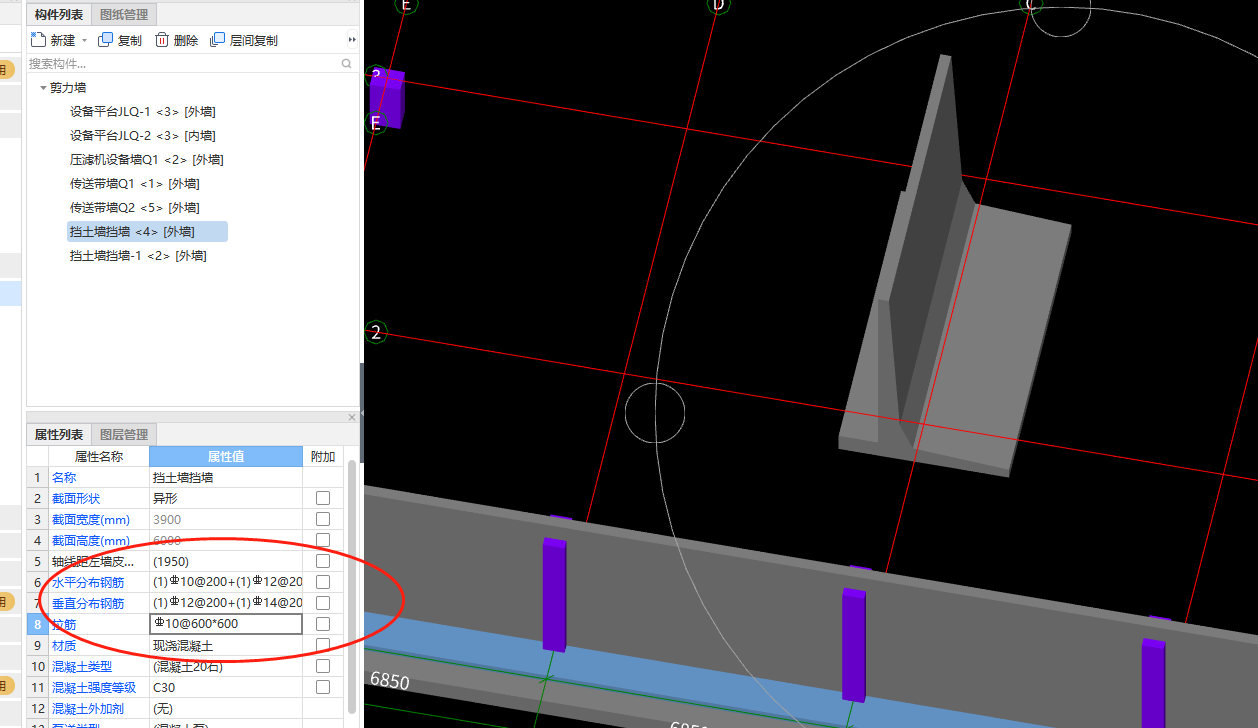Click the section shape value 异形

click(165, 499)
